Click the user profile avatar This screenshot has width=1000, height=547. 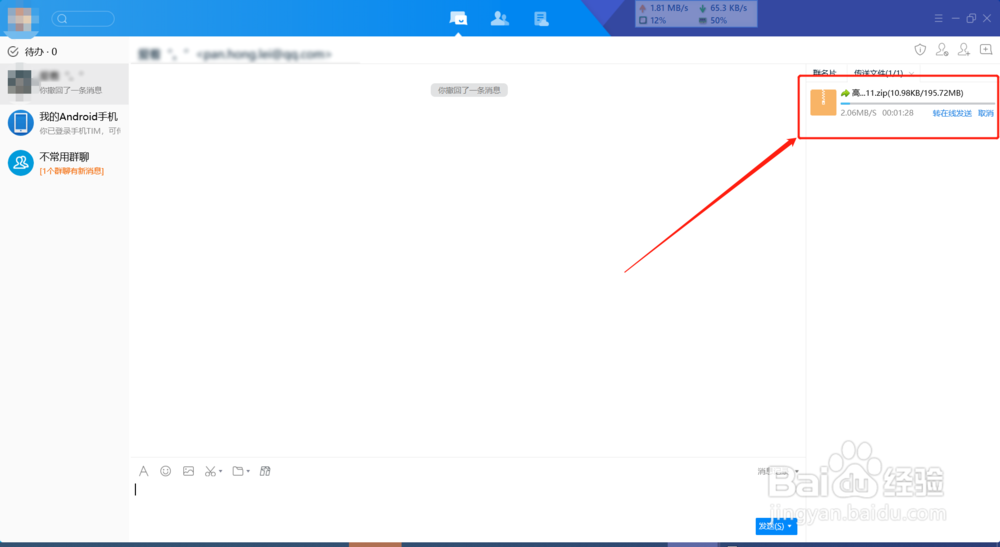tap(22, 18)
